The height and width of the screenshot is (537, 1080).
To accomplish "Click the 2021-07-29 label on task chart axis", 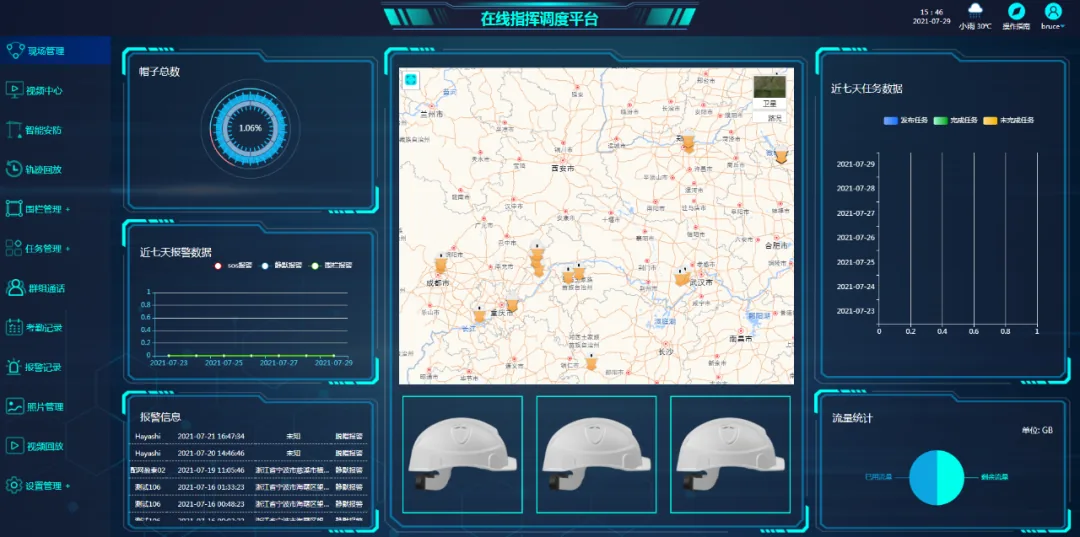I will (855, 164).
